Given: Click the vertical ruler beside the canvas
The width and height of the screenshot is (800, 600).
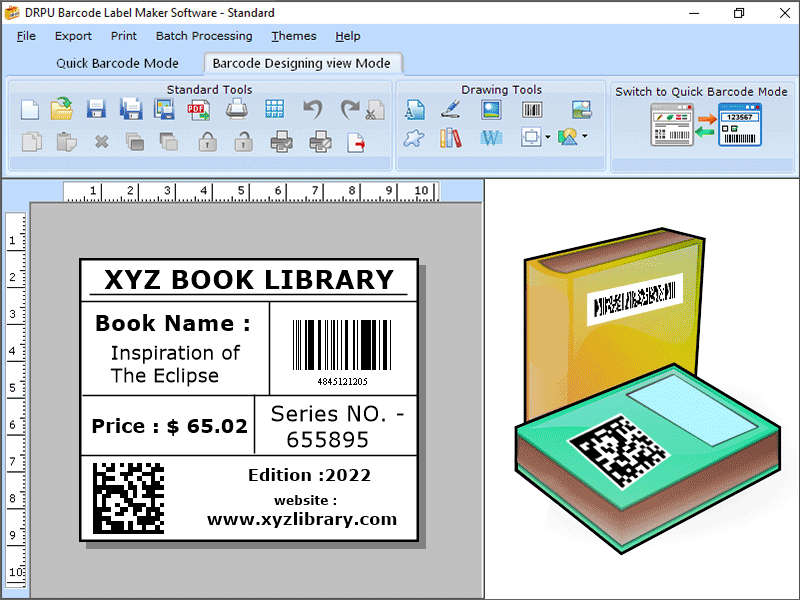Looking at the screenshot, I should point(16,400).
